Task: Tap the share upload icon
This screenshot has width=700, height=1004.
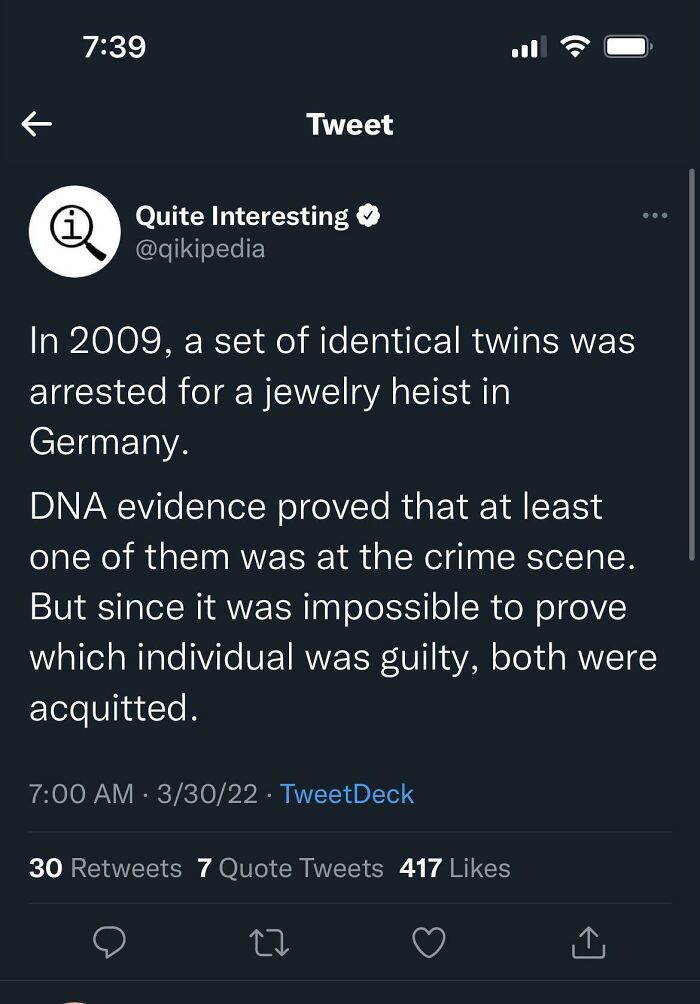Action: [x=588, y=942]
